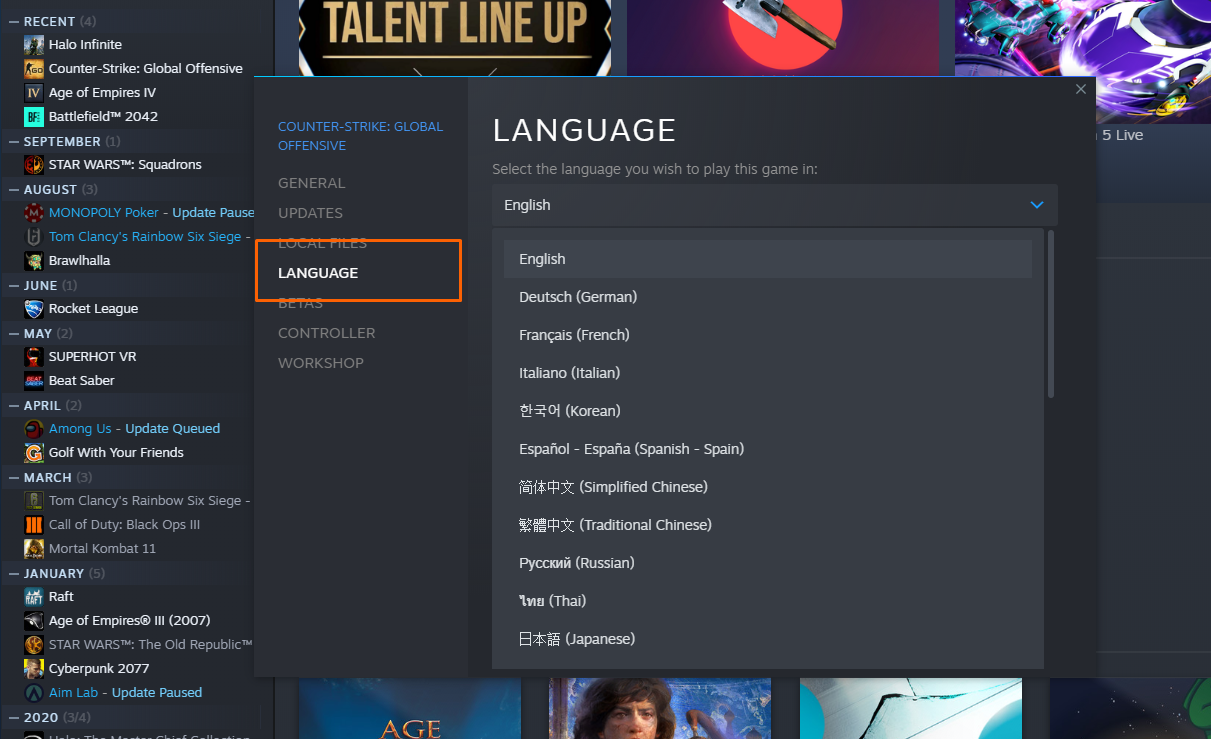Open the WORKSHOP properties section
Screen dimensions: 1211x739
[x=321, y=363]
